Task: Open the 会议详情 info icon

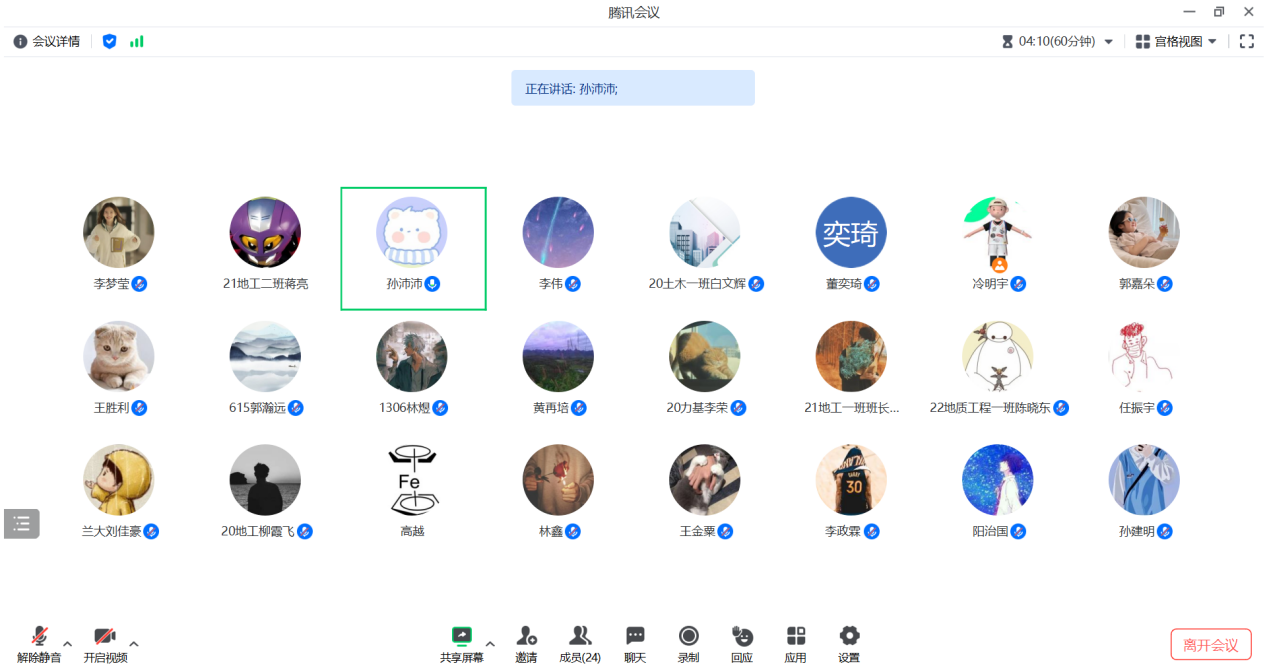Action: point(20,42)
